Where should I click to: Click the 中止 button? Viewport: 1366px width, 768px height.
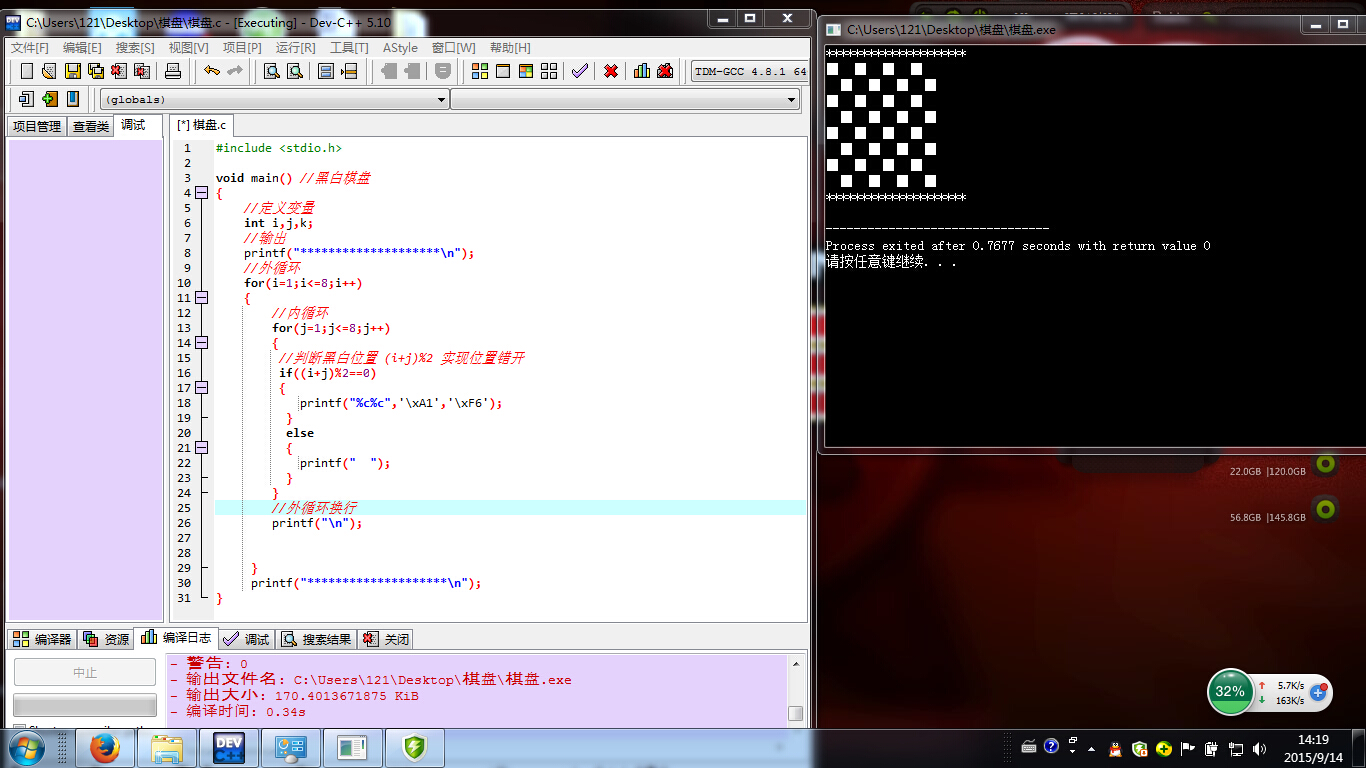85,672
